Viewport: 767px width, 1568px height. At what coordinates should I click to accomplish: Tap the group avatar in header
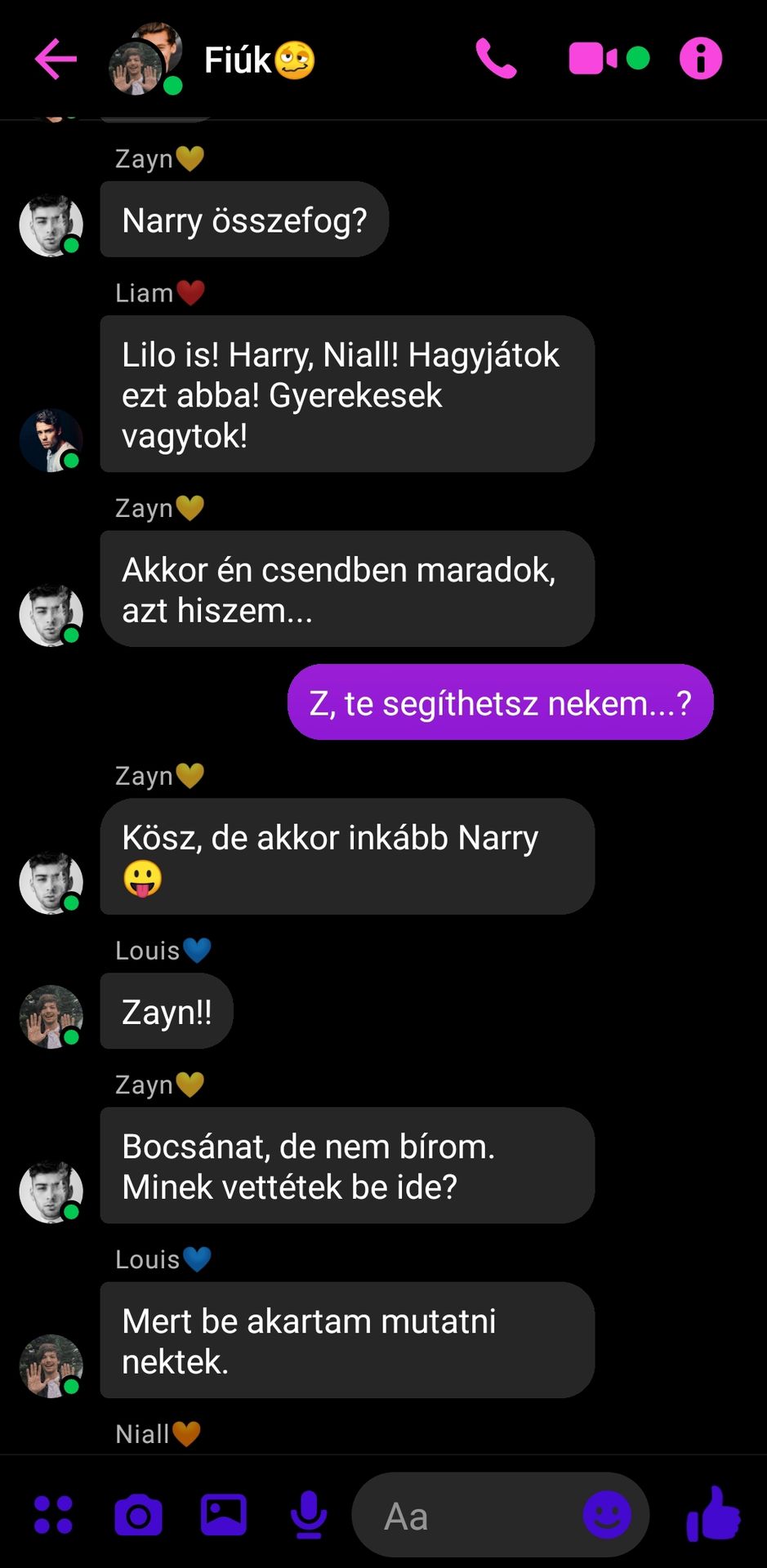145,59
